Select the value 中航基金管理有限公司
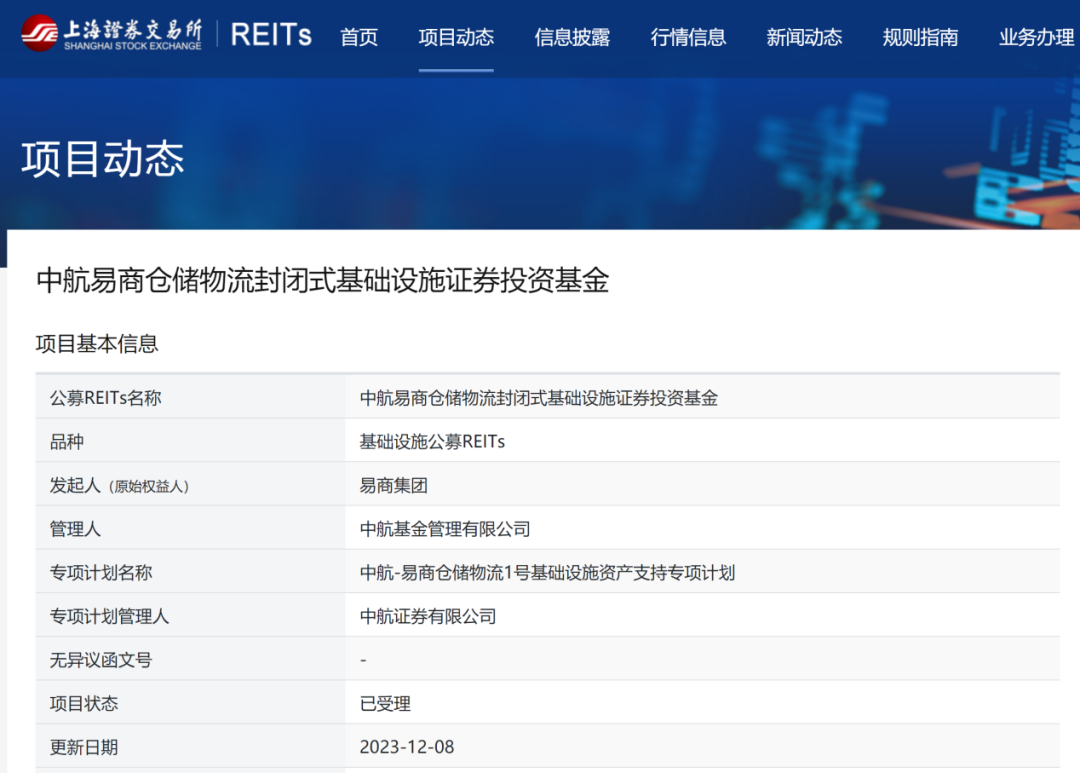The width and height of the screenshot is (1080, 773). (x=445, y=529)
